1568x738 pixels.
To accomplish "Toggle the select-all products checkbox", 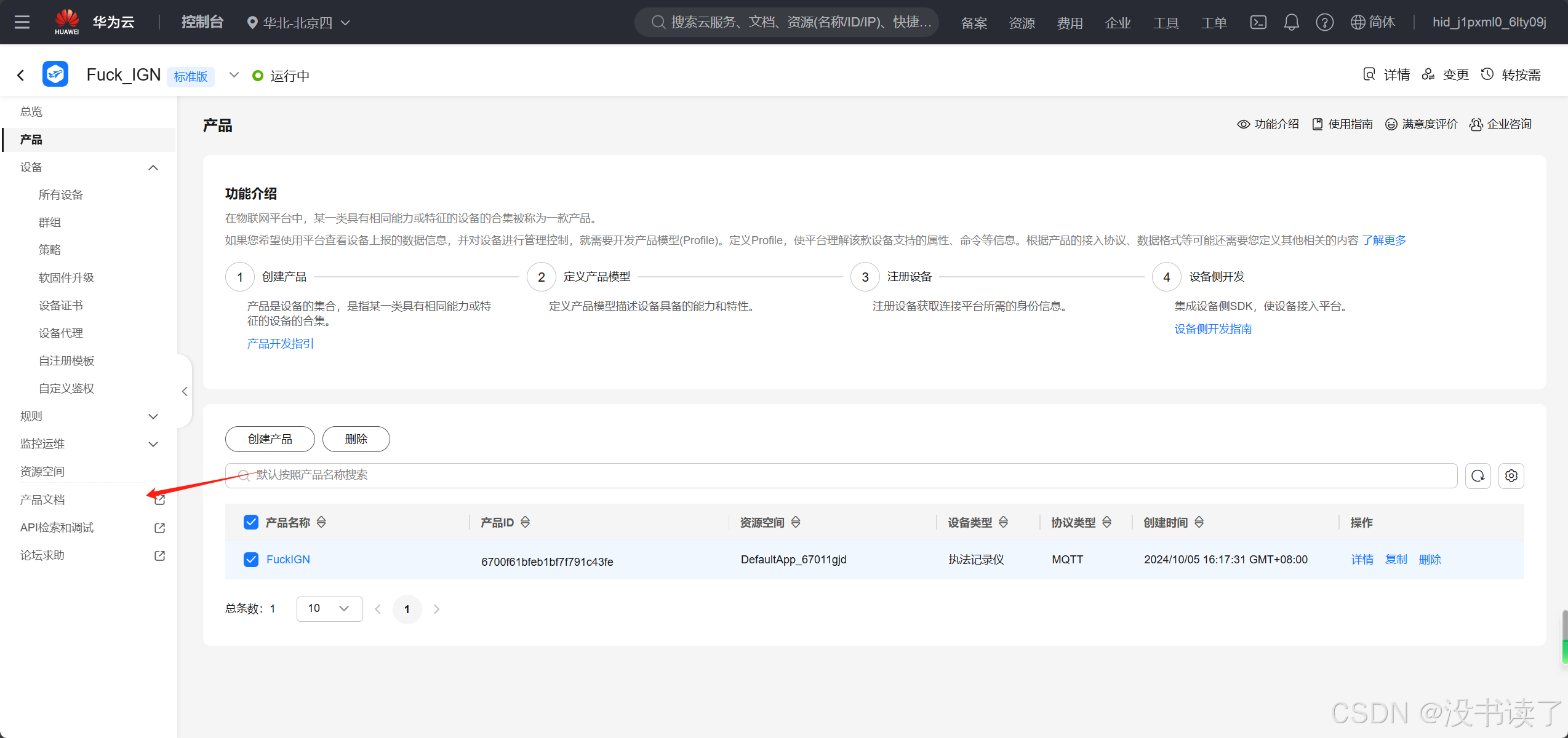I will (251, 522).
